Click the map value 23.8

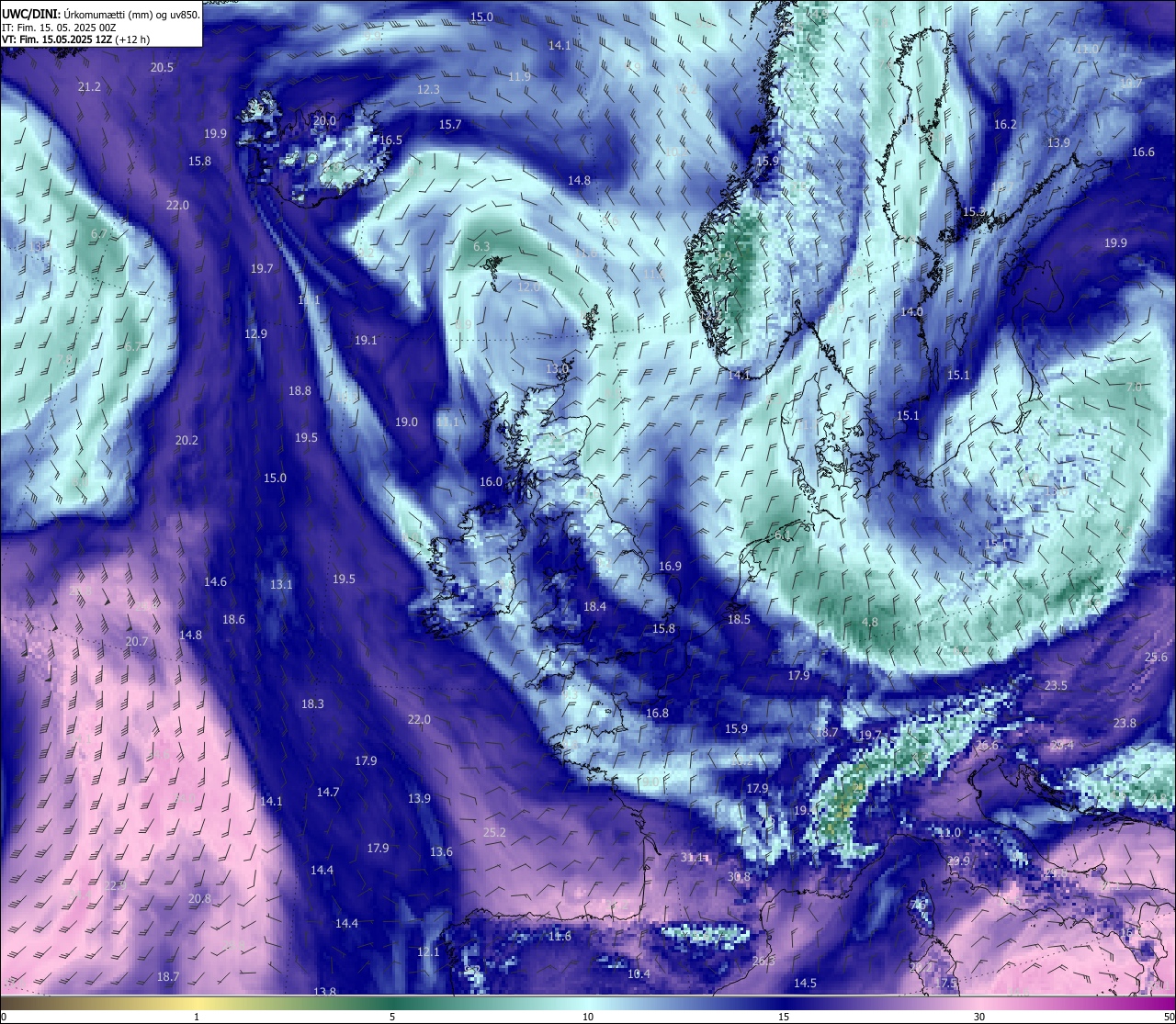[1125, 723]
